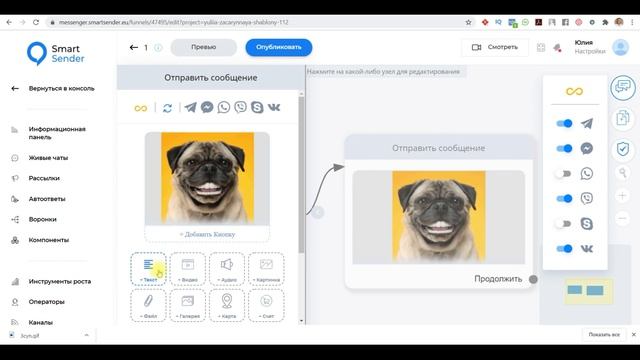Bookmark page with the star icon
The height and width of the screenshot is (360, 640).
(468, 22)
